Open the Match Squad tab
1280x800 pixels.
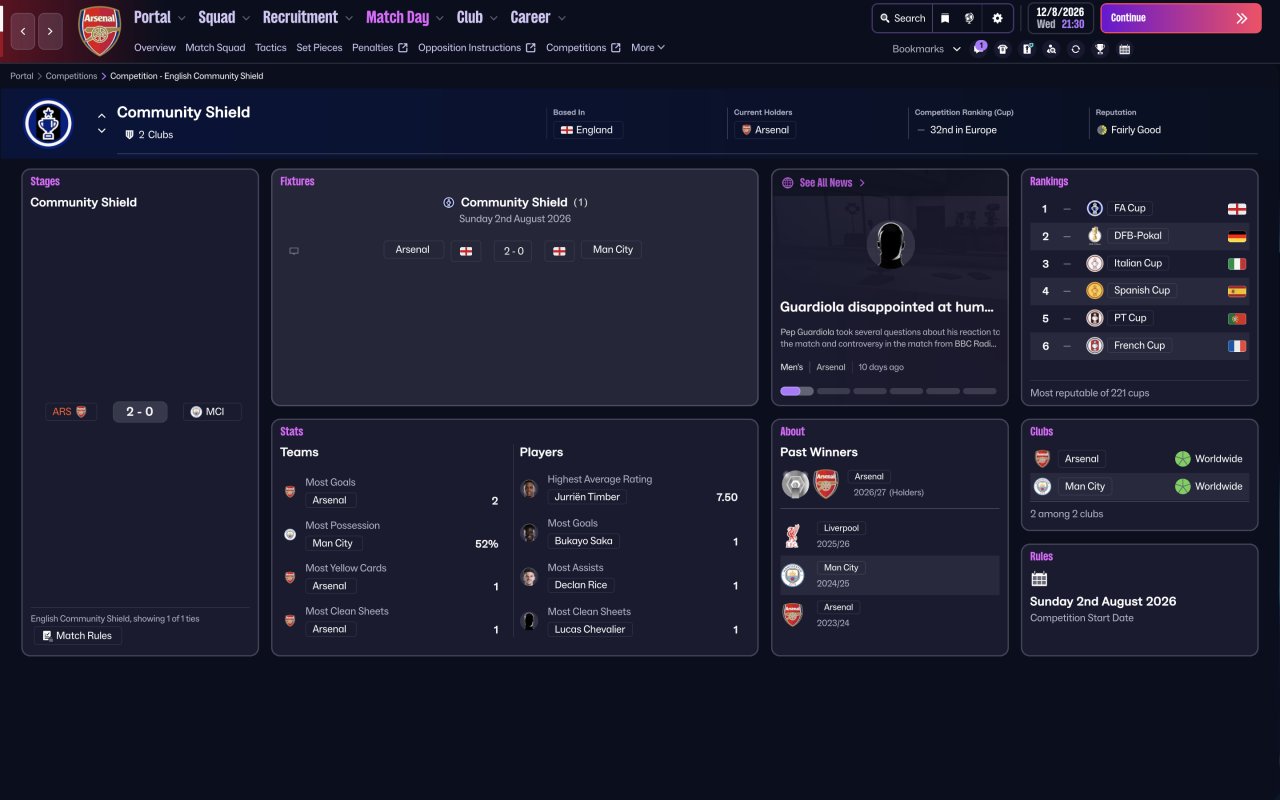coord(215,47)
